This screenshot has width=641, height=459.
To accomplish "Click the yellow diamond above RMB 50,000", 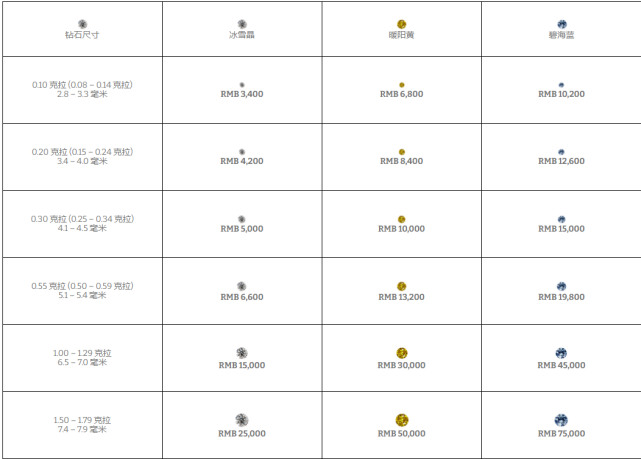I will (x=402, y=420).
